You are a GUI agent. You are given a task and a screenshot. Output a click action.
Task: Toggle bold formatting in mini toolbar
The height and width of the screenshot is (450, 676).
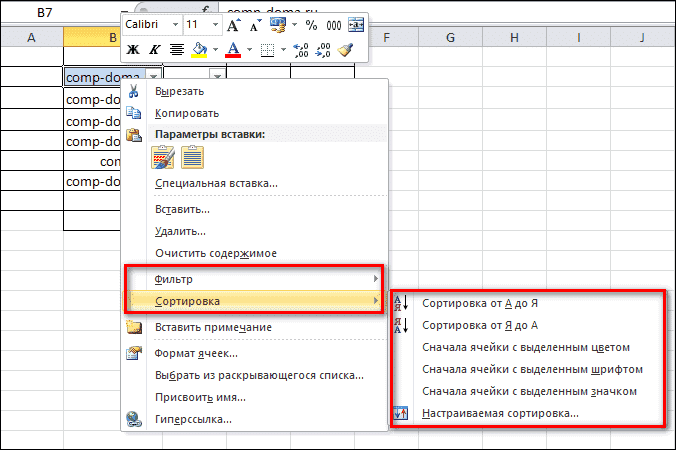(133, 49)
